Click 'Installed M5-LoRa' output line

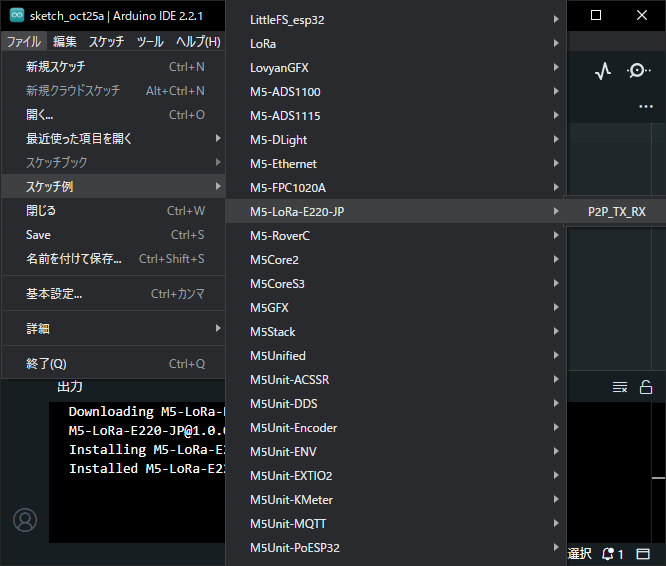pos(147,468)
